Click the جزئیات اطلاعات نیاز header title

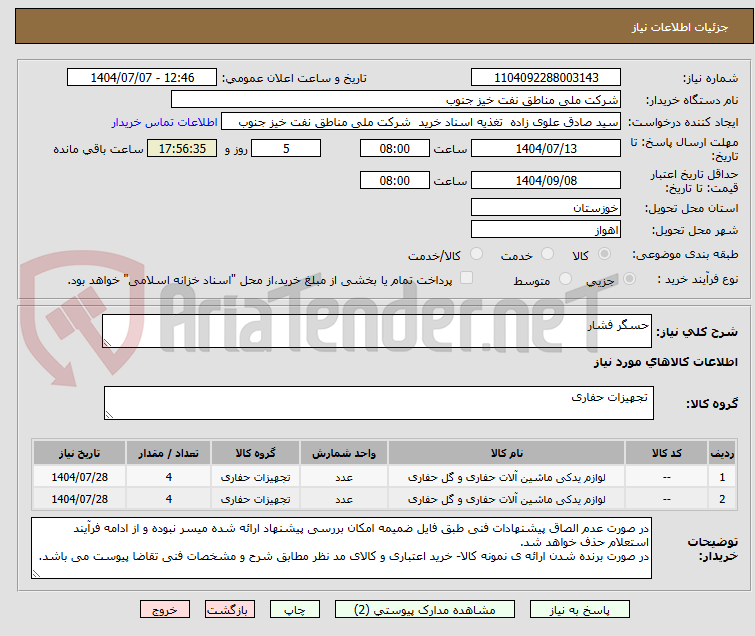pyautogui.click(x=680, y=27)
